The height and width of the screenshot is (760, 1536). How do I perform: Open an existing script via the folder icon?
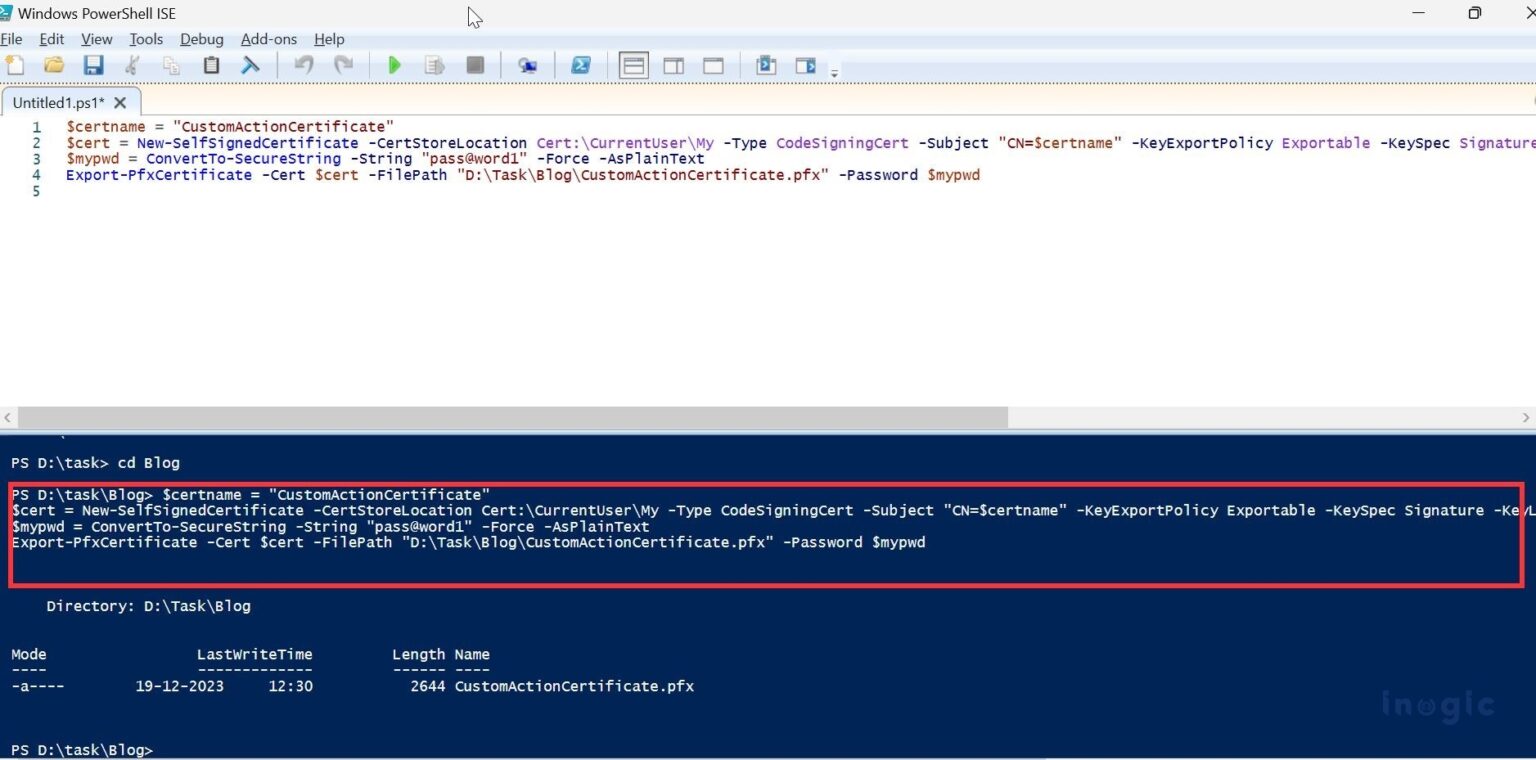click(54, 64)
